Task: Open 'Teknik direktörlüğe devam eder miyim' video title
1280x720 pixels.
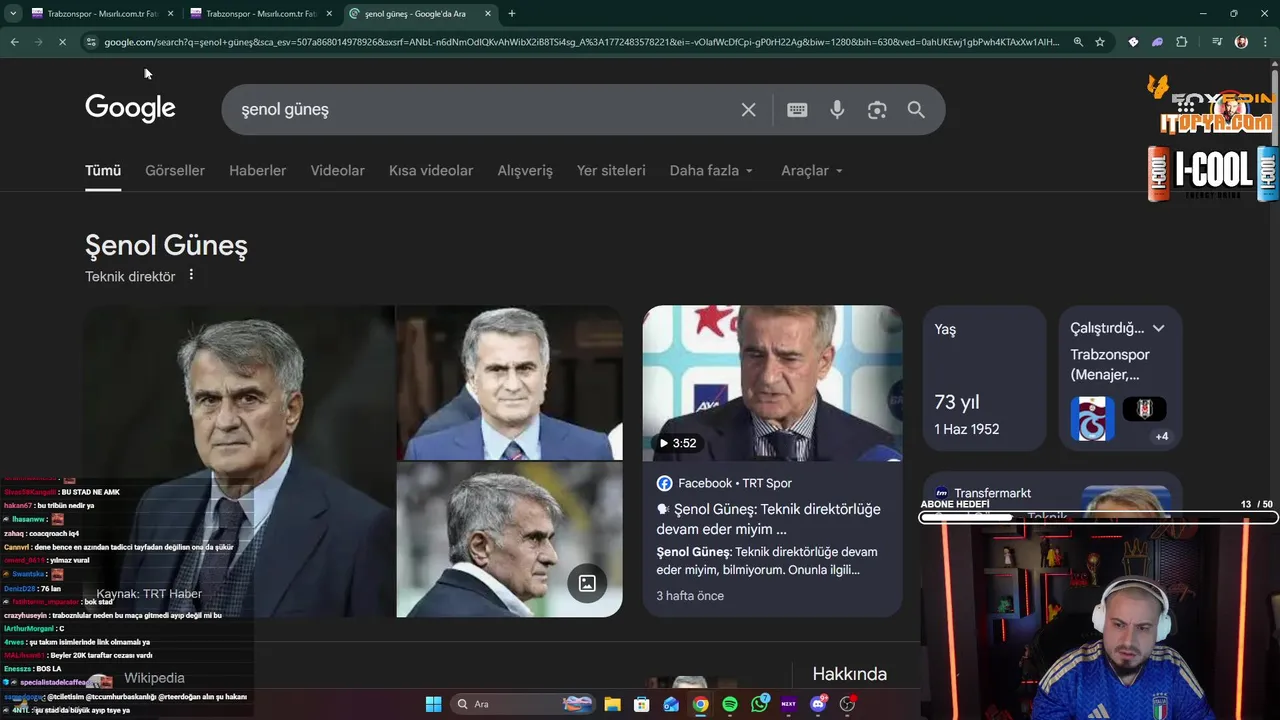Action: tap(768, 520)
